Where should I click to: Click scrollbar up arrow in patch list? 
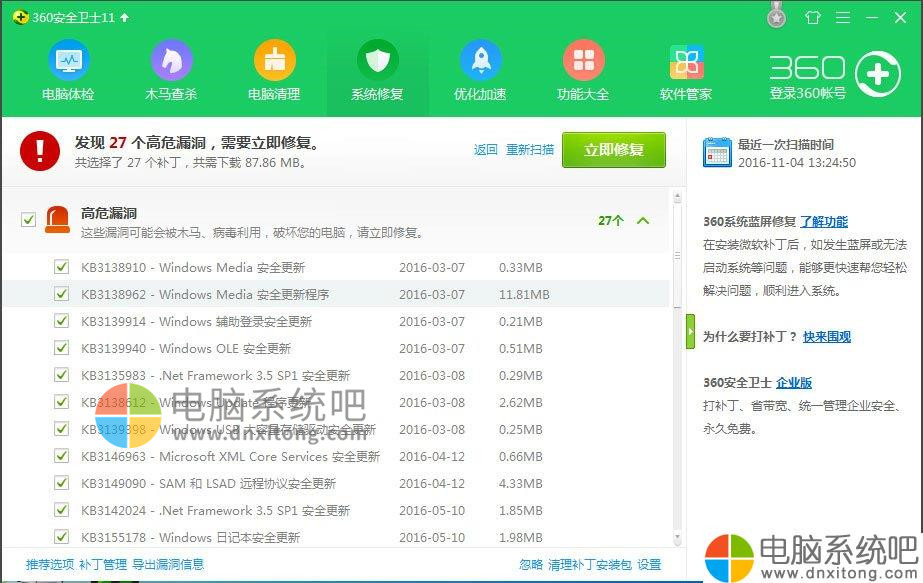[677, 196]
